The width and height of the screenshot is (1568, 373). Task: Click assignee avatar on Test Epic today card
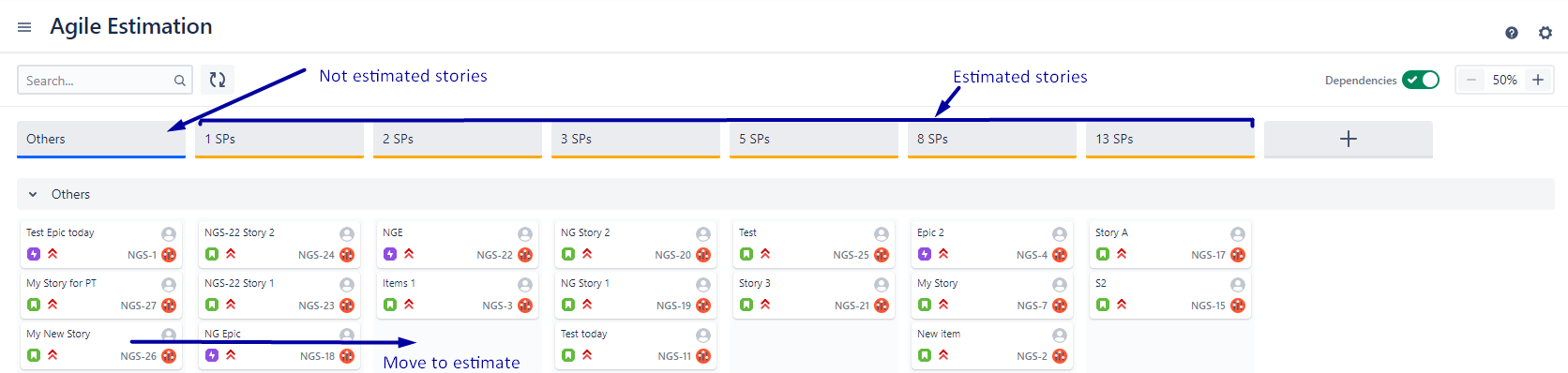169,233
